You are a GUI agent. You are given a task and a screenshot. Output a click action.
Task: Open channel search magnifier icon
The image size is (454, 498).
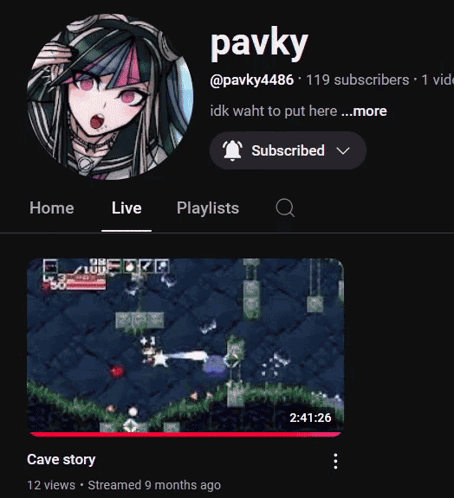tap(285, 208)
